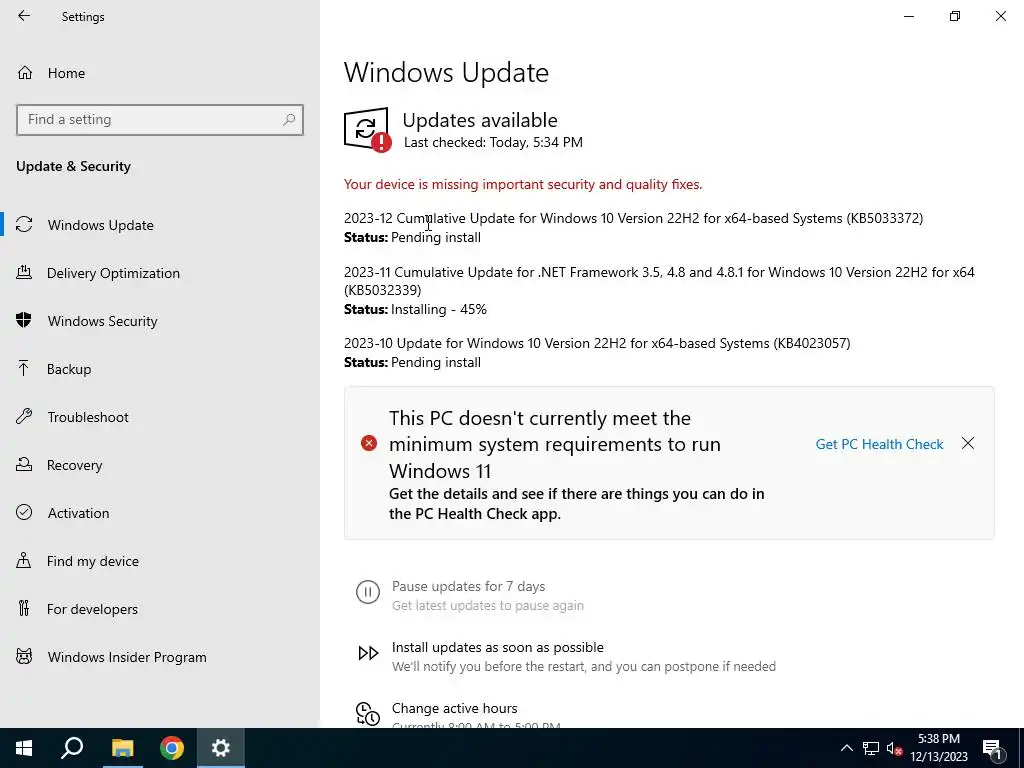Go to Settings Home label

pyautogui.click(x=66, y=73)
